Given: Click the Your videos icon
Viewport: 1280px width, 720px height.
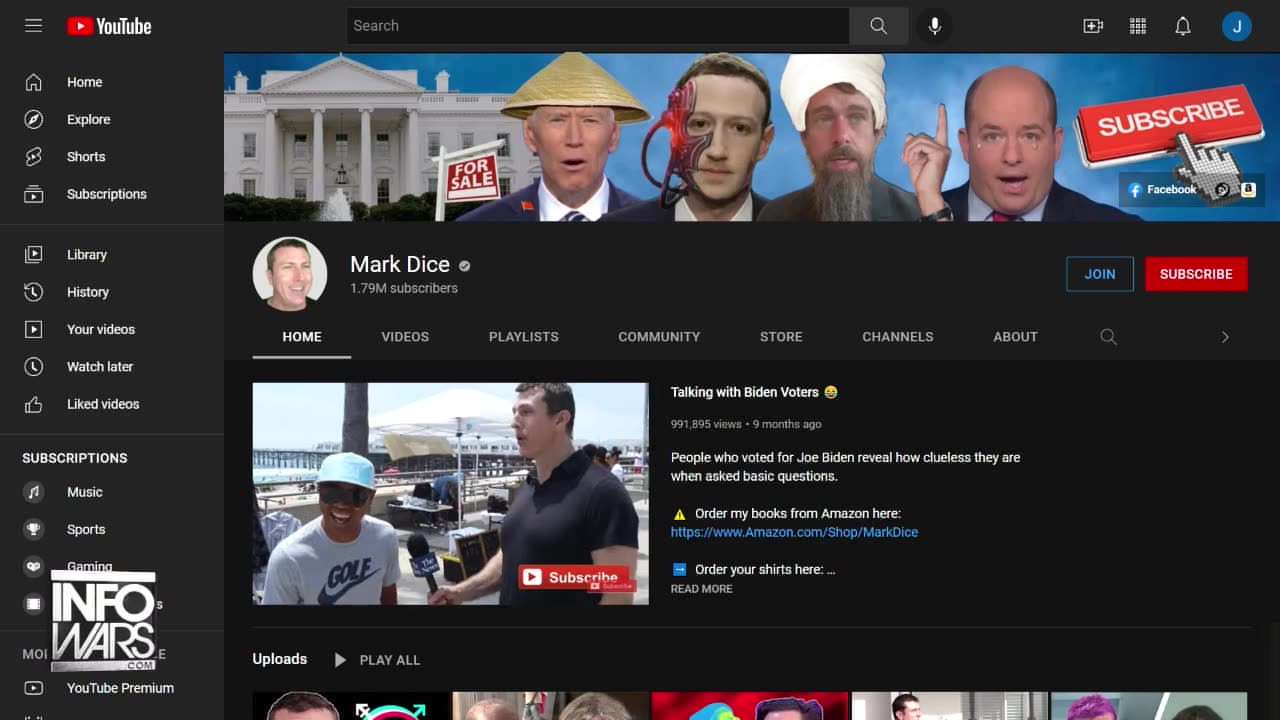Looking at the screenshot, I should (x=34, y=329).
